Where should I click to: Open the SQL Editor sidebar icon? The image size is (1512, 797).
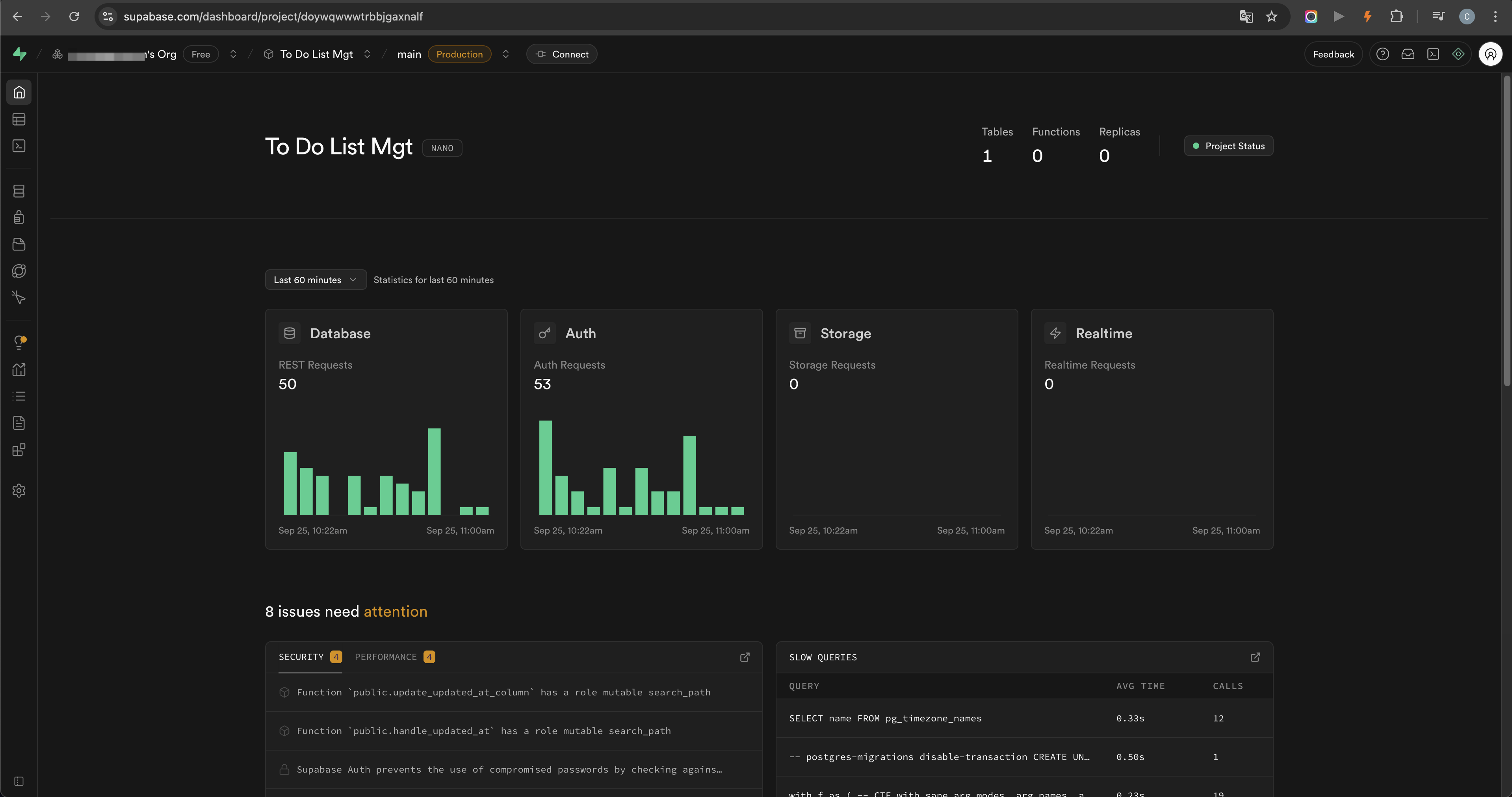coord(19,146)
